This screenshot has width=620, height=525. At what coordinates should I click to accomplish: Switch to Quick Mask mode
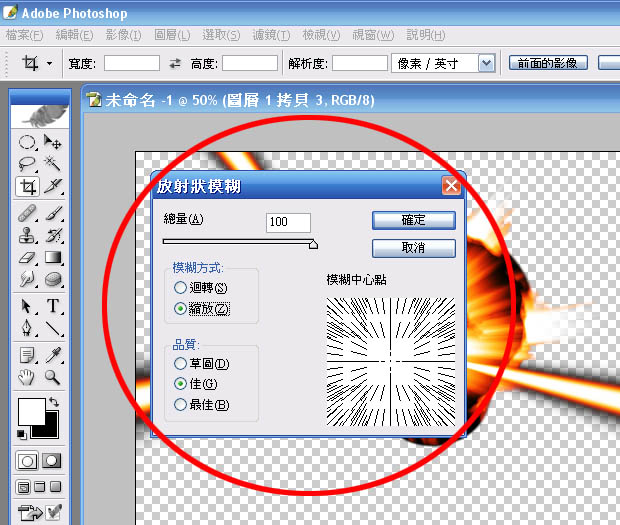pos(52,461)
